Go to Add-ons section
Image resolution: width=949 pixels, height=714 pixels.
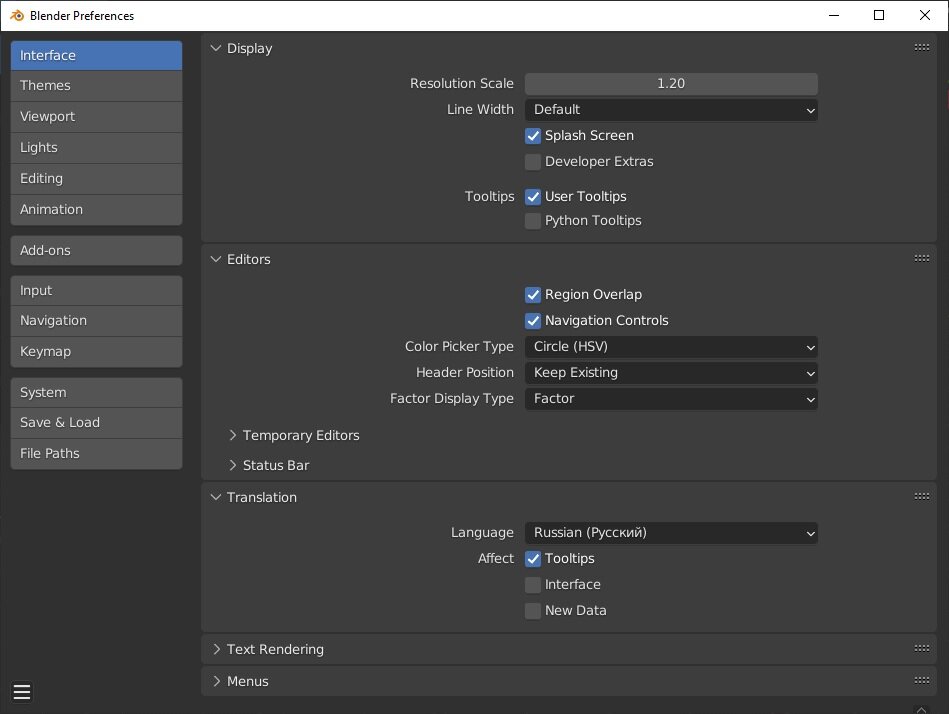click(x=96, y=251)
